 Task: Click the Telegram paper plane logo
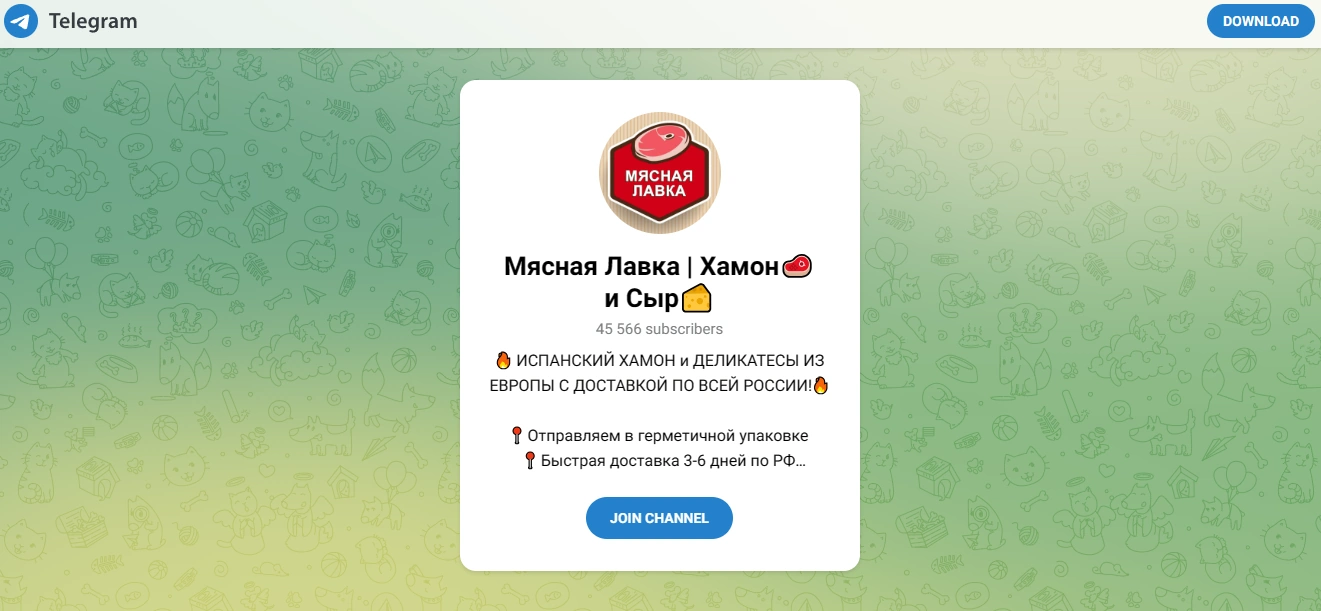(21, 21)
